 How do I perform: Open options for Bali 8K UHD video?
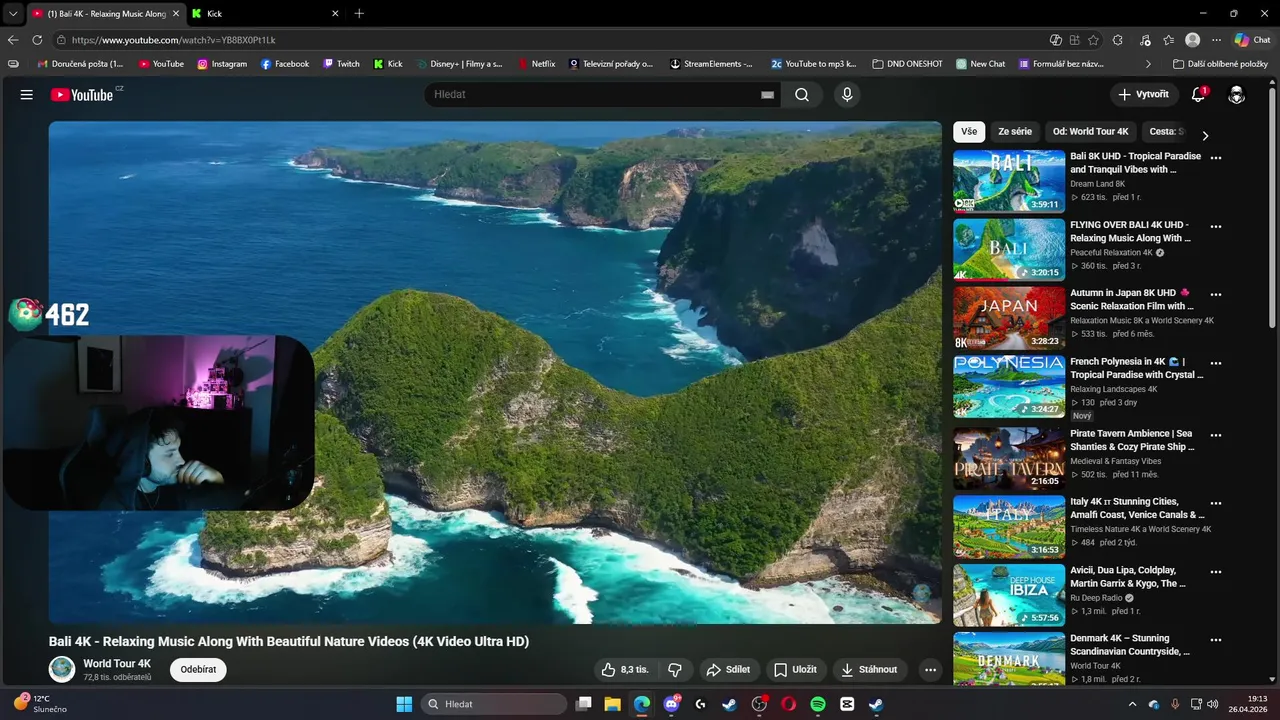1216,158
